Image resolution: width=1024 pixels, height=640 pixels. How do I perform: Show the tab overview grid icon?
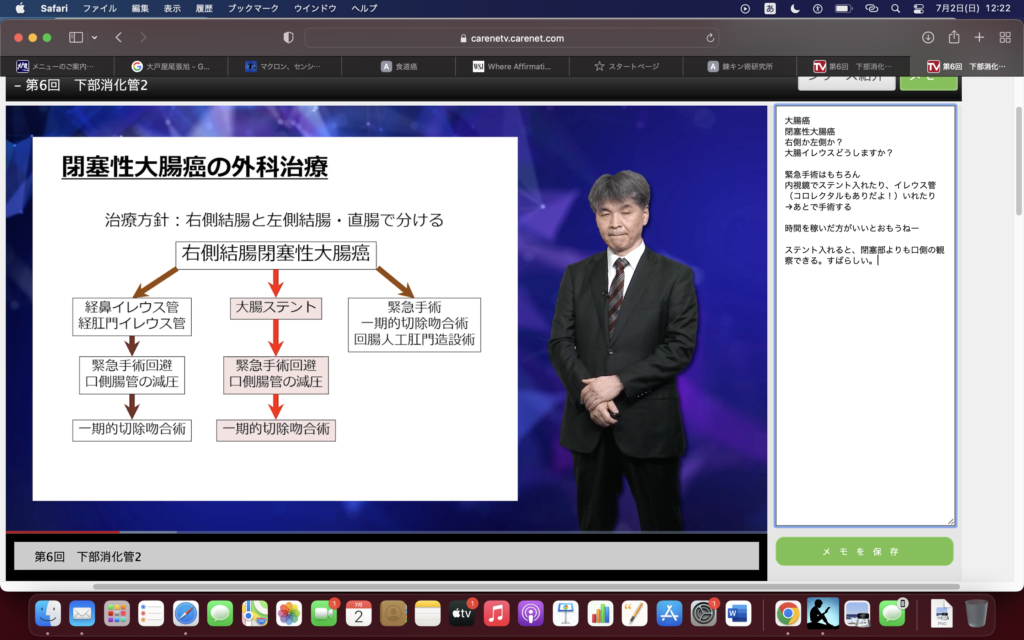[x=1005, y=37]
